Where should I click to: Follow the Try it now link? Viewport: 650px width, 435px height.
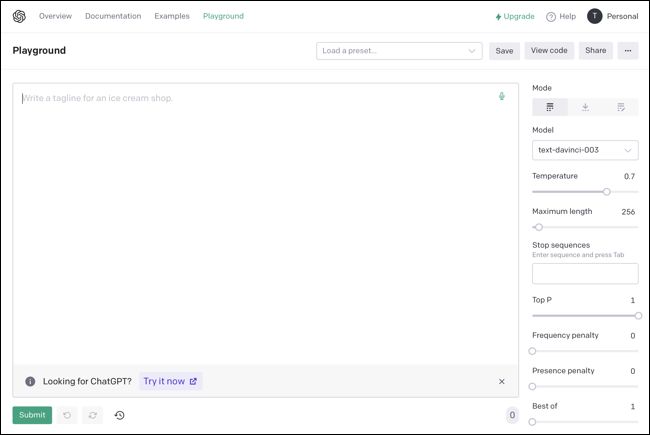pyautogui.click(x=170, y=381)
